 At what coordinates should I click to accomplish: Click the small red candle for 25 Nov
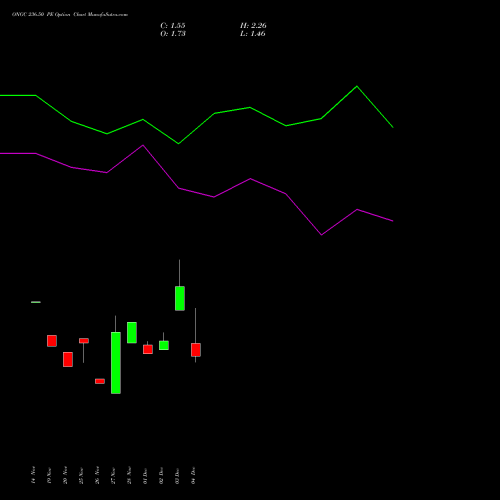tap(84, 340)
